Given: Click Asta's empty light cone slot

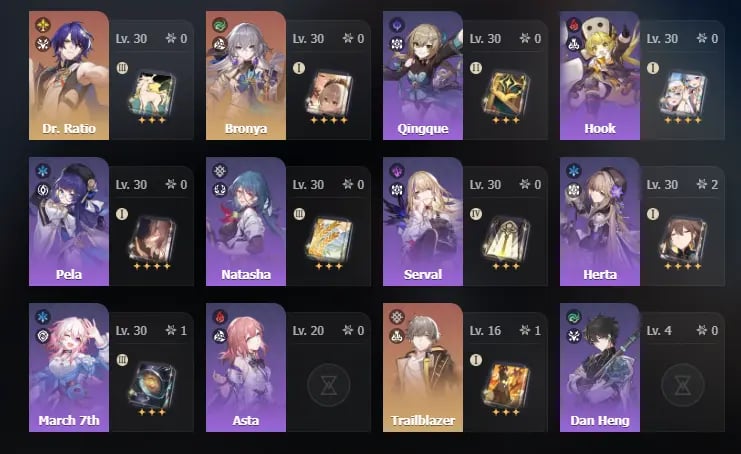Looking at the screenshot, I should coord(329,385).
